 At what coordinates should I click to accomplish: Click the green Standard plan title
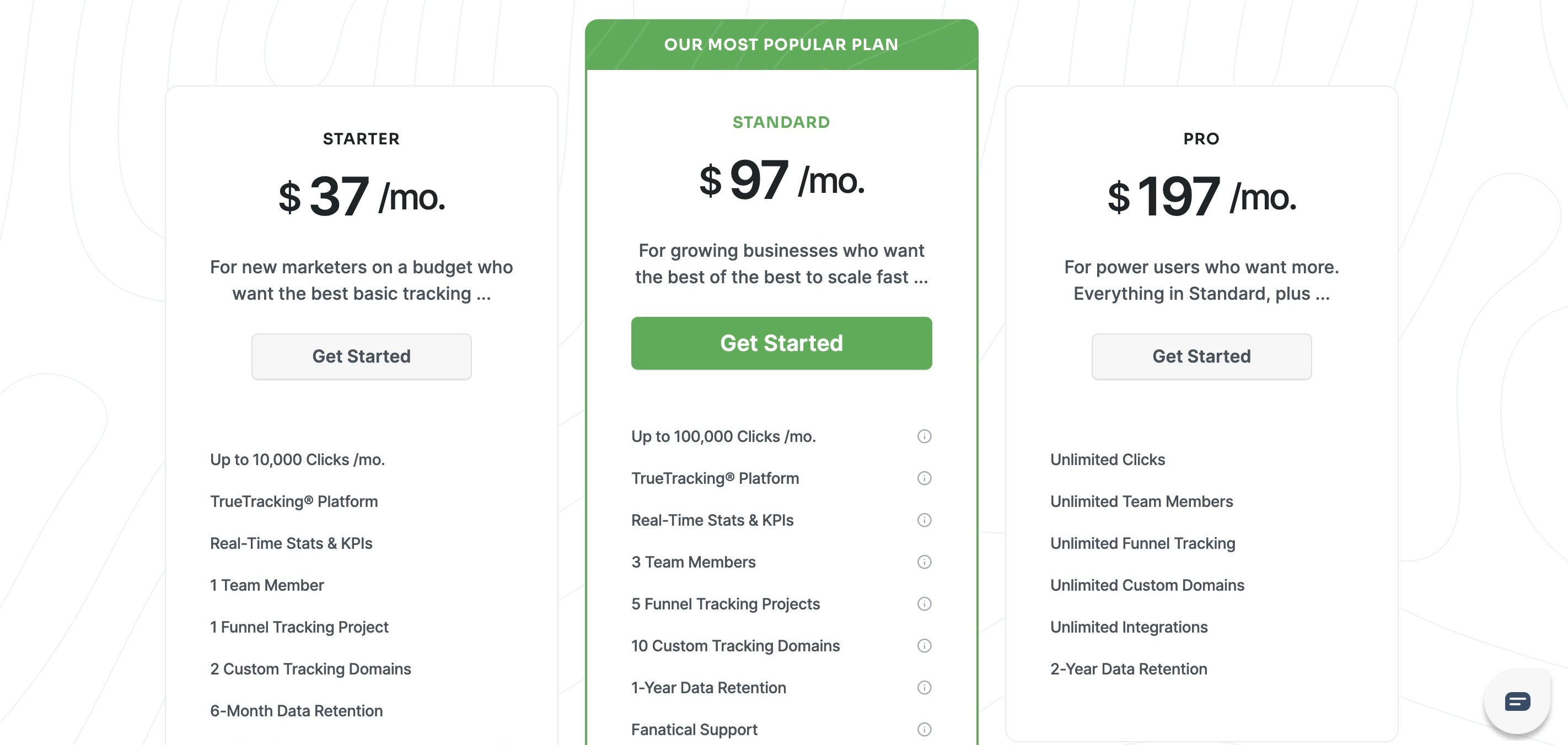(781, 122)
